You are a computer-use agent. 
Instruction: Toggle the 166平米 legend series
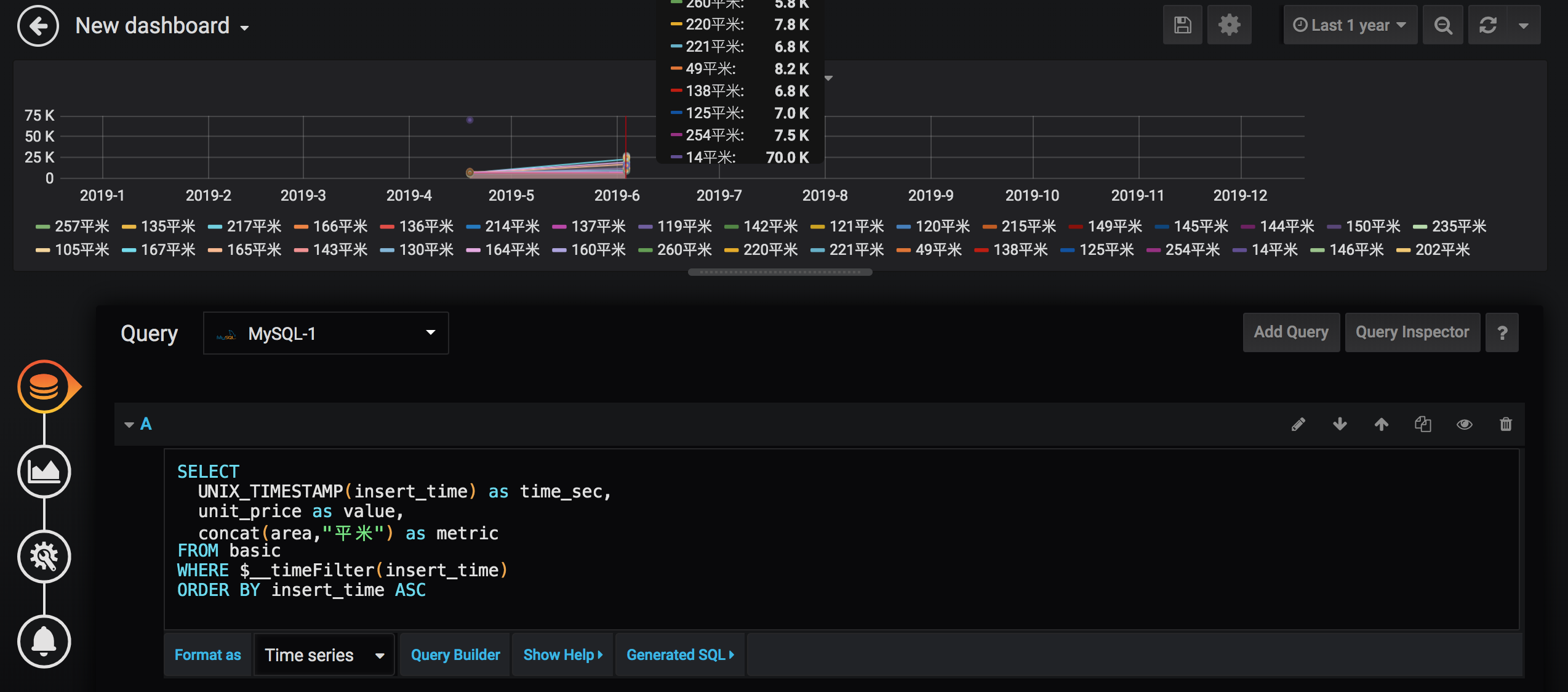340,227
